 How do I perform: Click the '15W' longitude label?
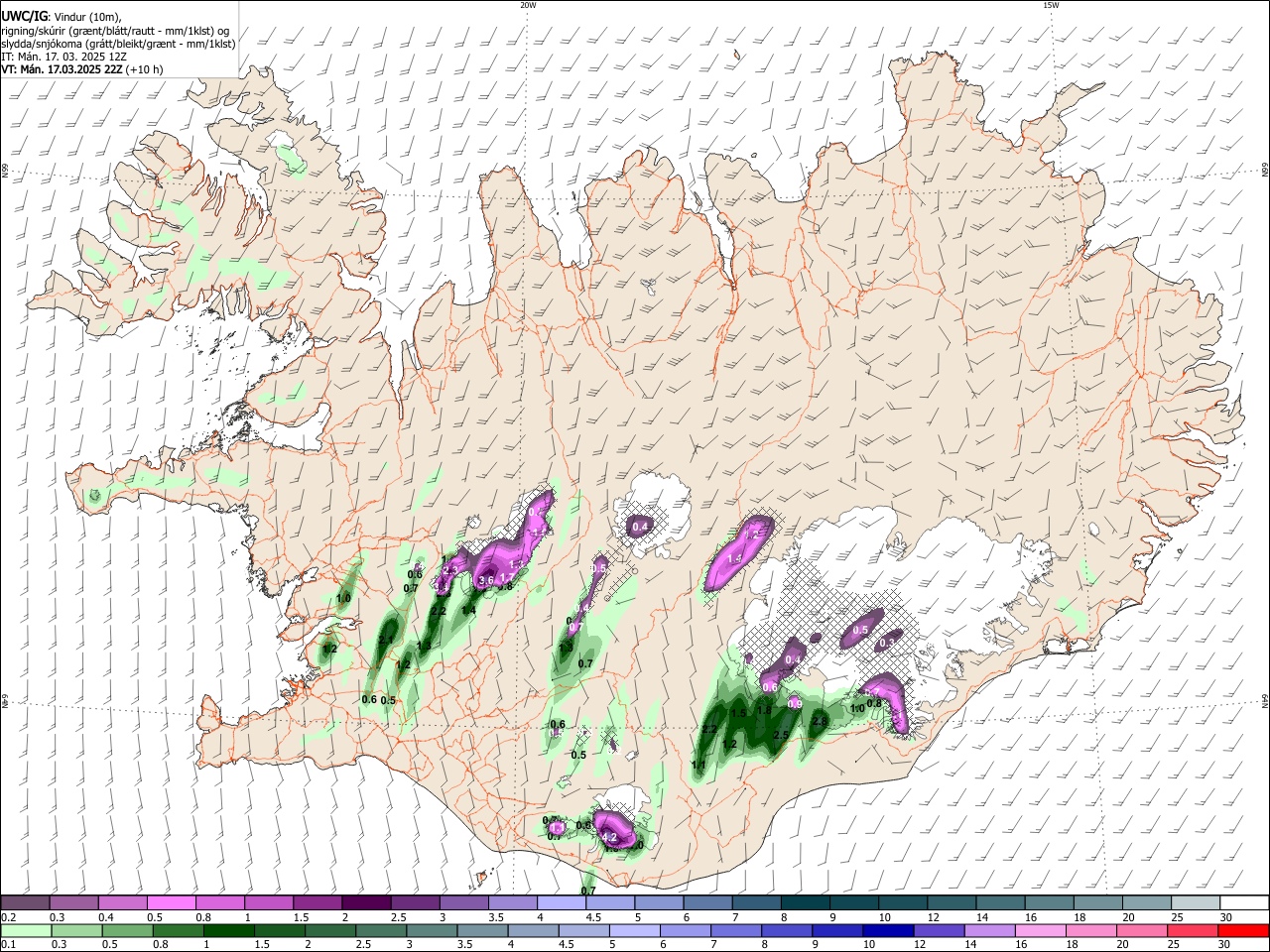pyautogui.click(x=1051, y=5)
